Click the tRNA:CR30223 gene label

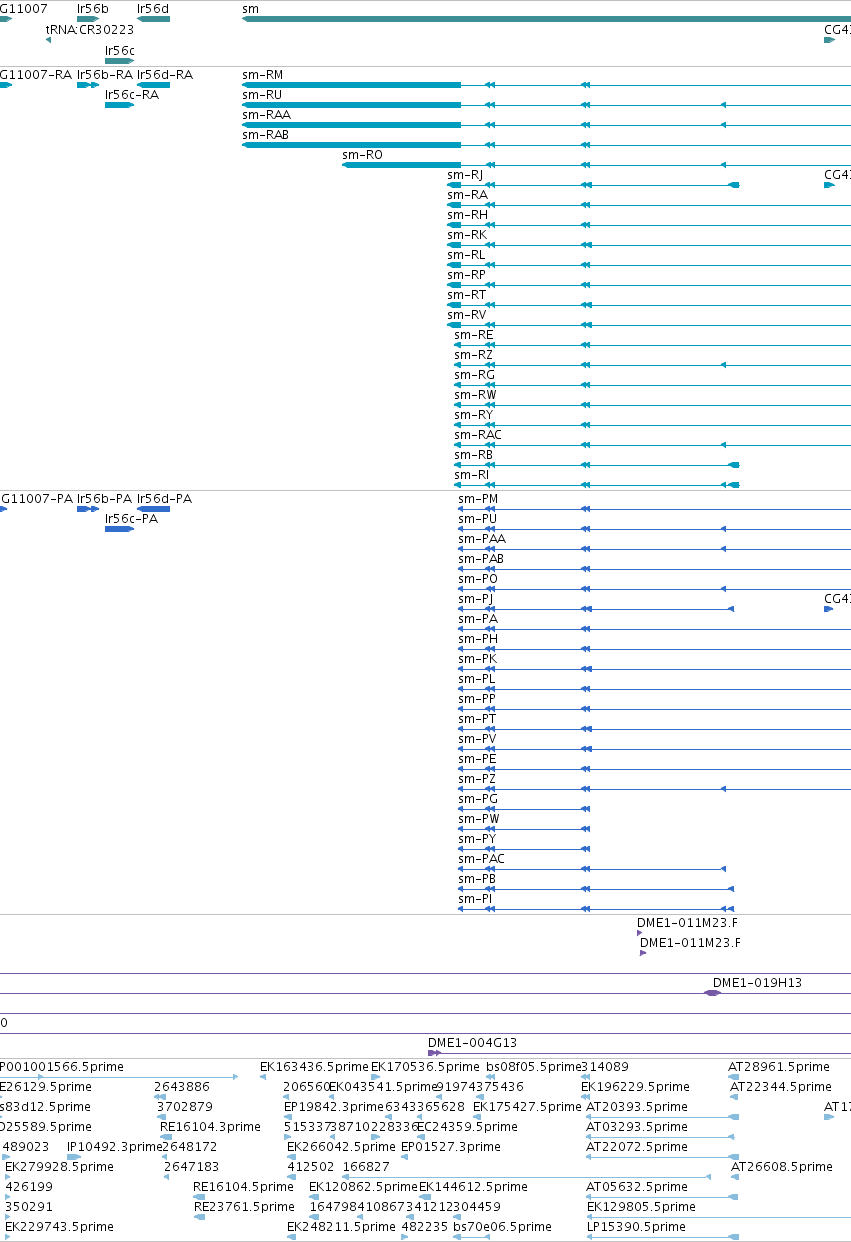89,30
